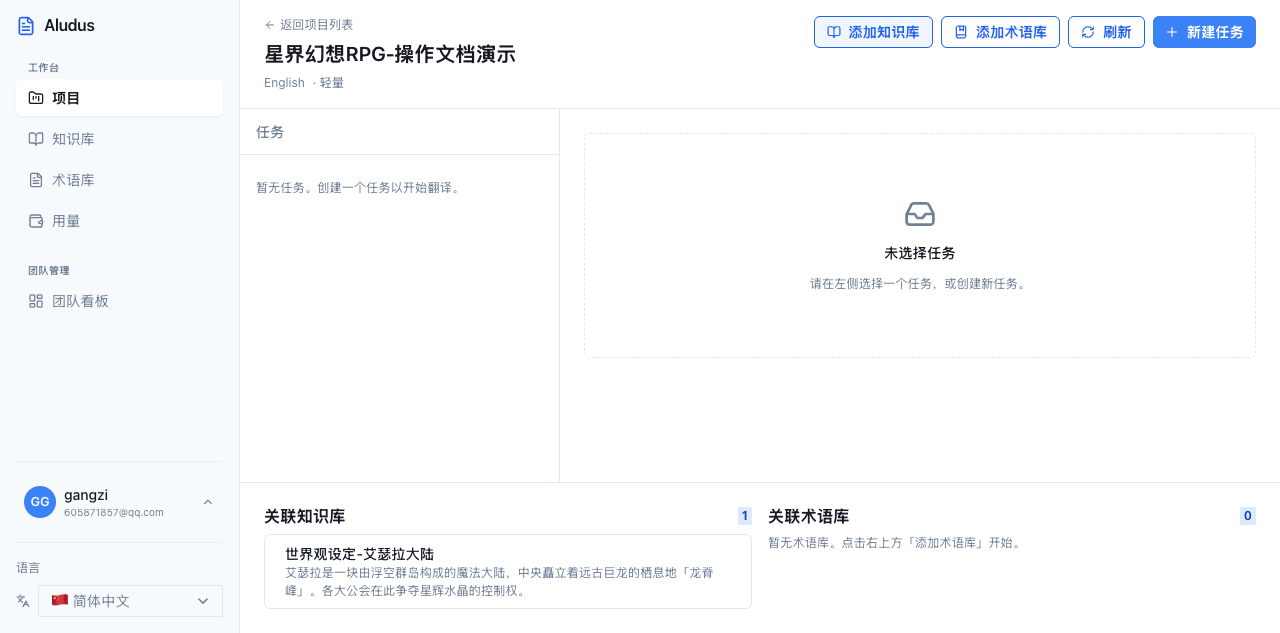
Task: Click the 返回项目列表 back link
Action: click(309, 25)
